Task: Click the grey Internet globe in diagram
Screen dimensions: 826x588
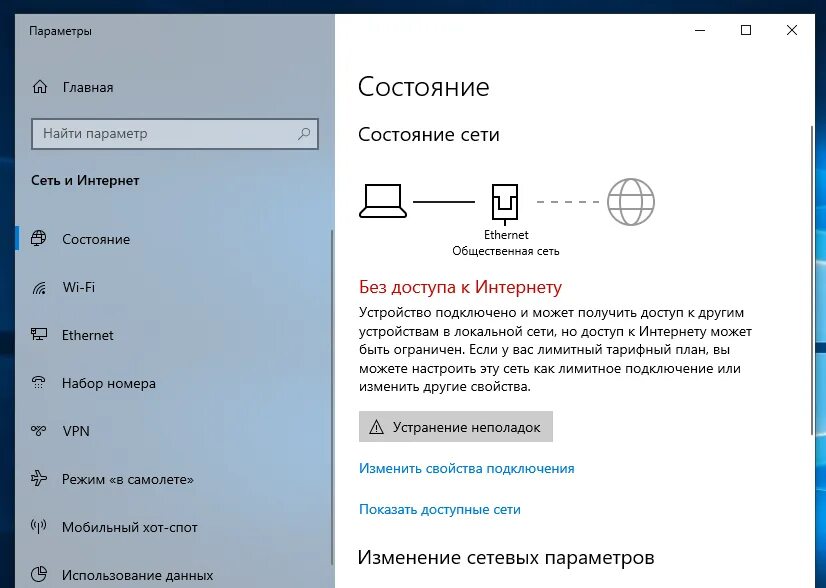Action: [x=631, y=202]
